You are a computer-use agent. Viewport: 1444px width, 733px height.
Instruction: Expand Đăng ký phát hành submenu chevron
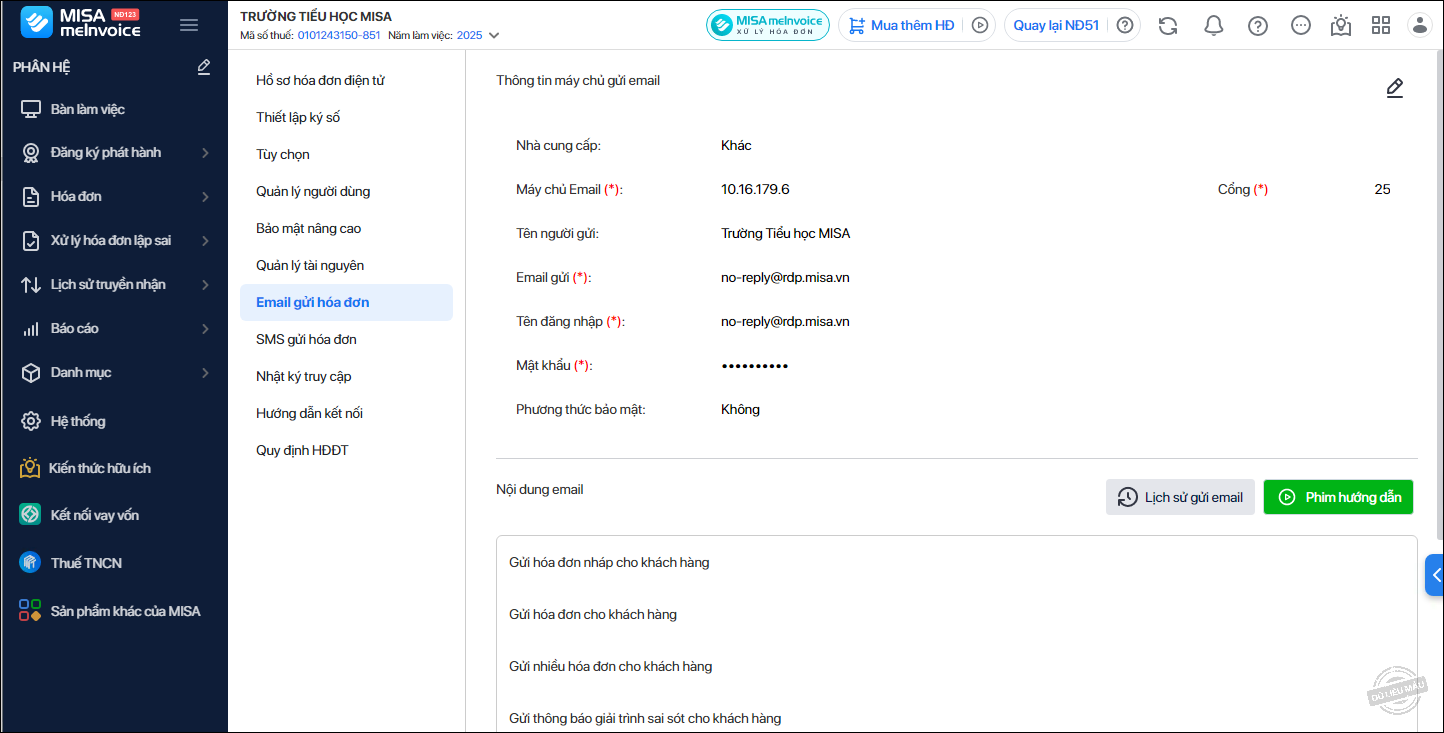[205, 153]
